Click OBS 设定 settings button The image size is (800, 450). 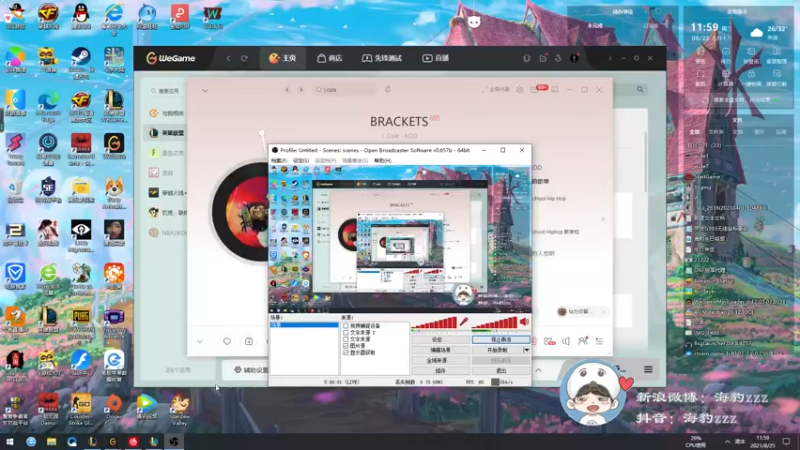440,339
